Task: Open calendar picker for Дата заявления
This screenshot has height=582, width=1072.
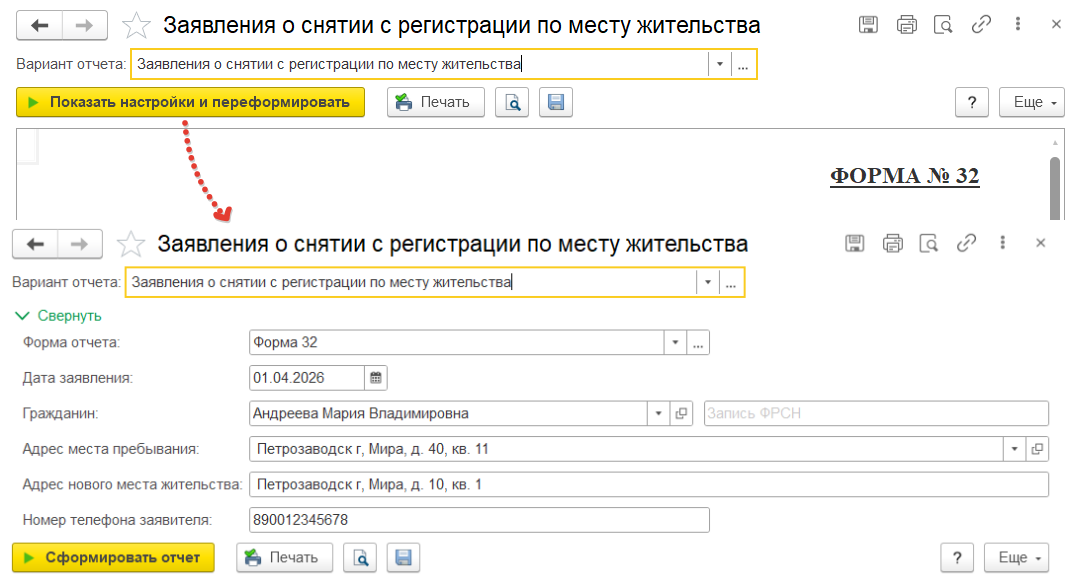Action: 376,378
